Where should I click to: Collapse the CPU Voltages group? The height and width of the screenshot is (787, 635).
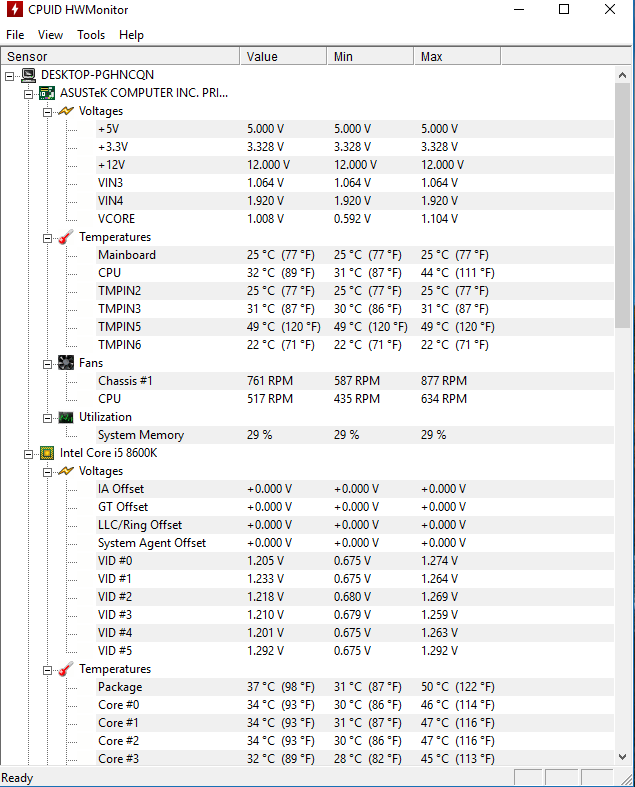pos(48,473)
